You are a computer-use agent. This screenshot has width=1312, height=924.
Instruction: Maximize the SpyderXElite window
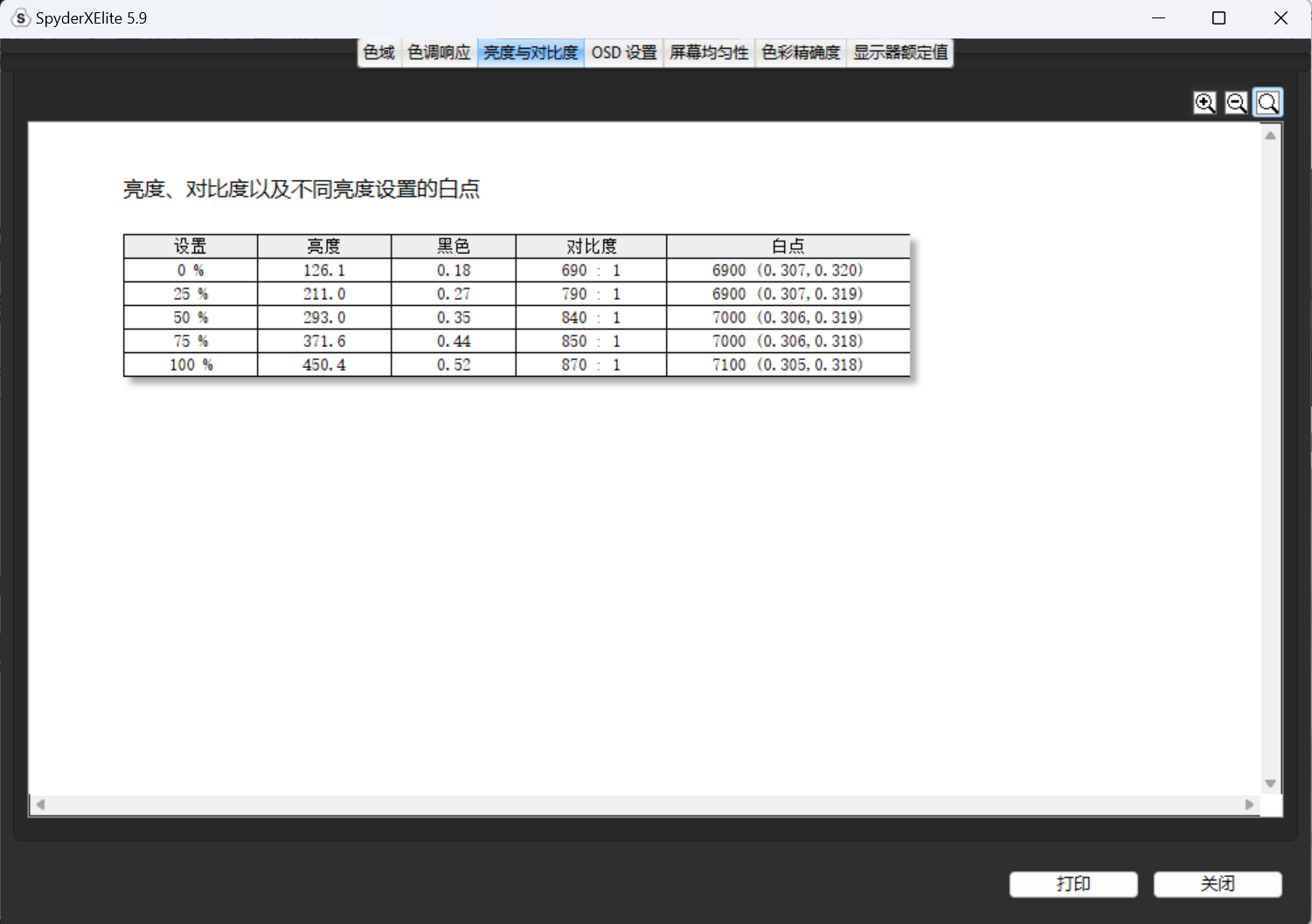pos(1218,17)
